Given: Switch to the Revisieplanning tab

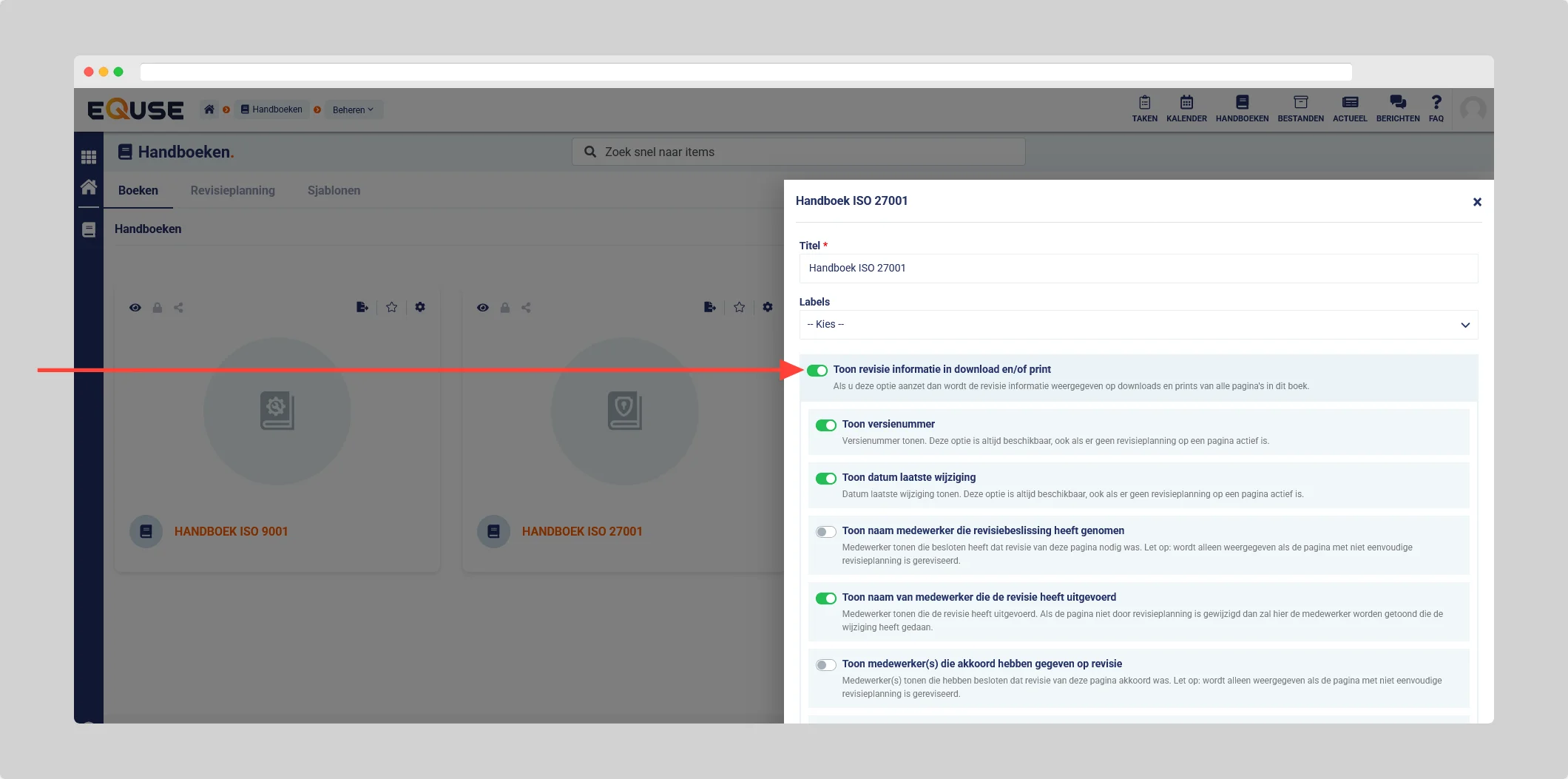Looking at the screenshot, I should coord(232,190).
